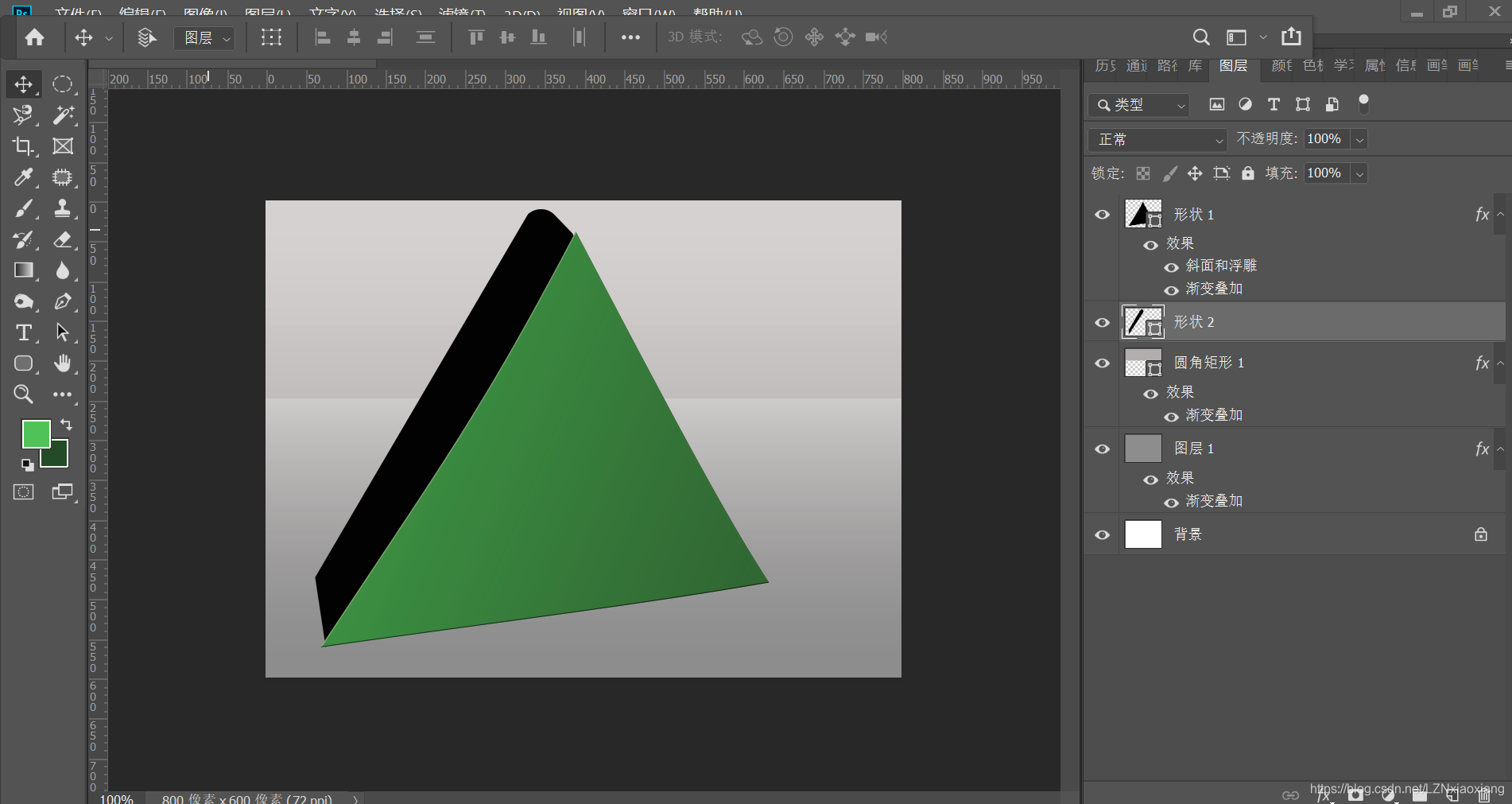Open the 填充 slider dropdown arrow

(1360, 174)
